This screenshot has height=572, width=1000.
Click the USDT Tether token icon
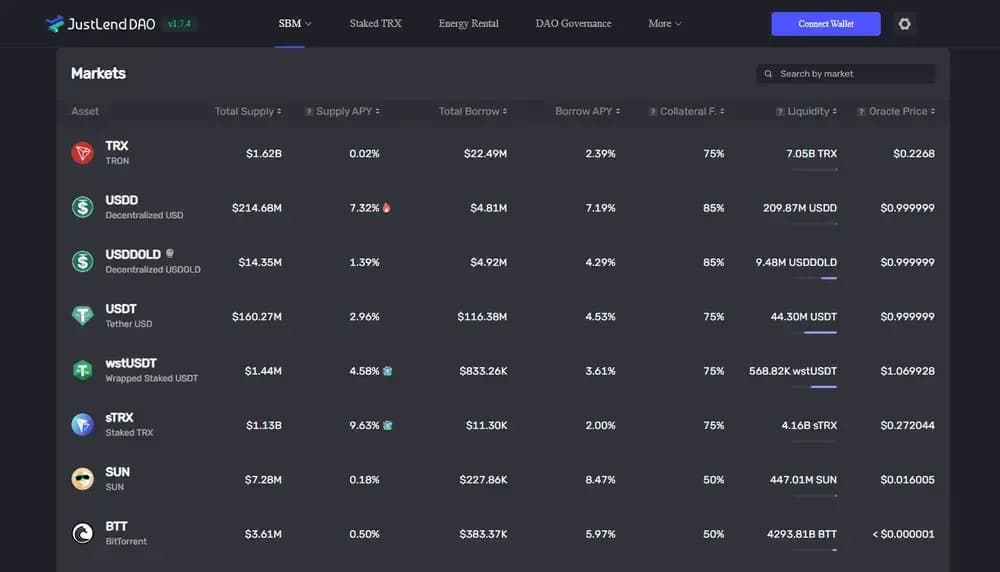82,316
